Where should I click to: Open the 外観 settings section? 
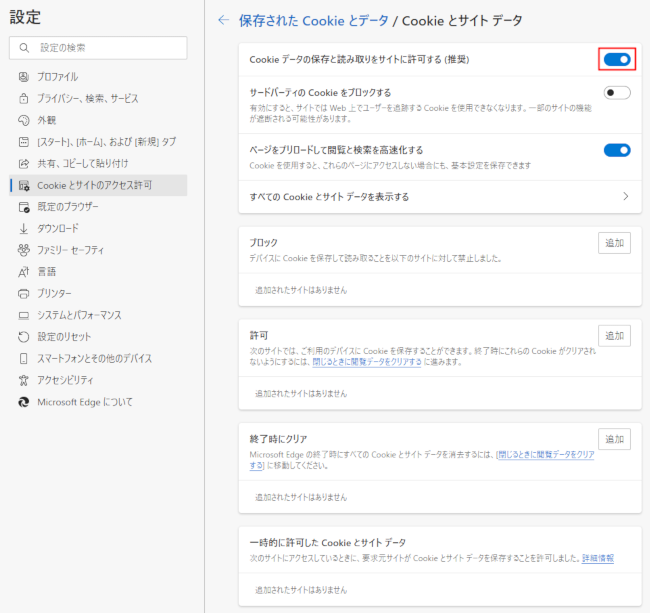pos(47,120)
